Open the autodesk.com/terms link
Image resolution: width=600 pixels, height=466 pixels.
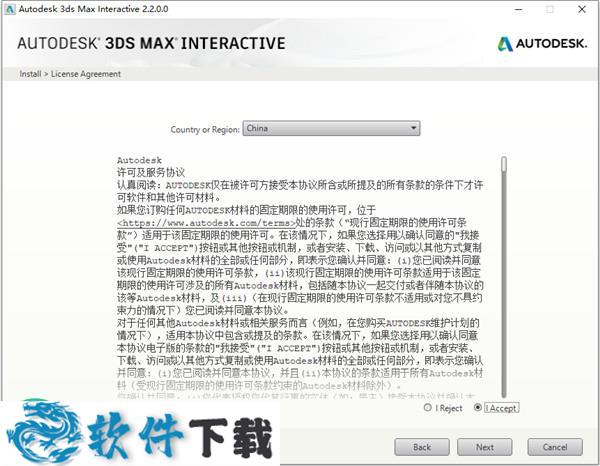[207, 223]
